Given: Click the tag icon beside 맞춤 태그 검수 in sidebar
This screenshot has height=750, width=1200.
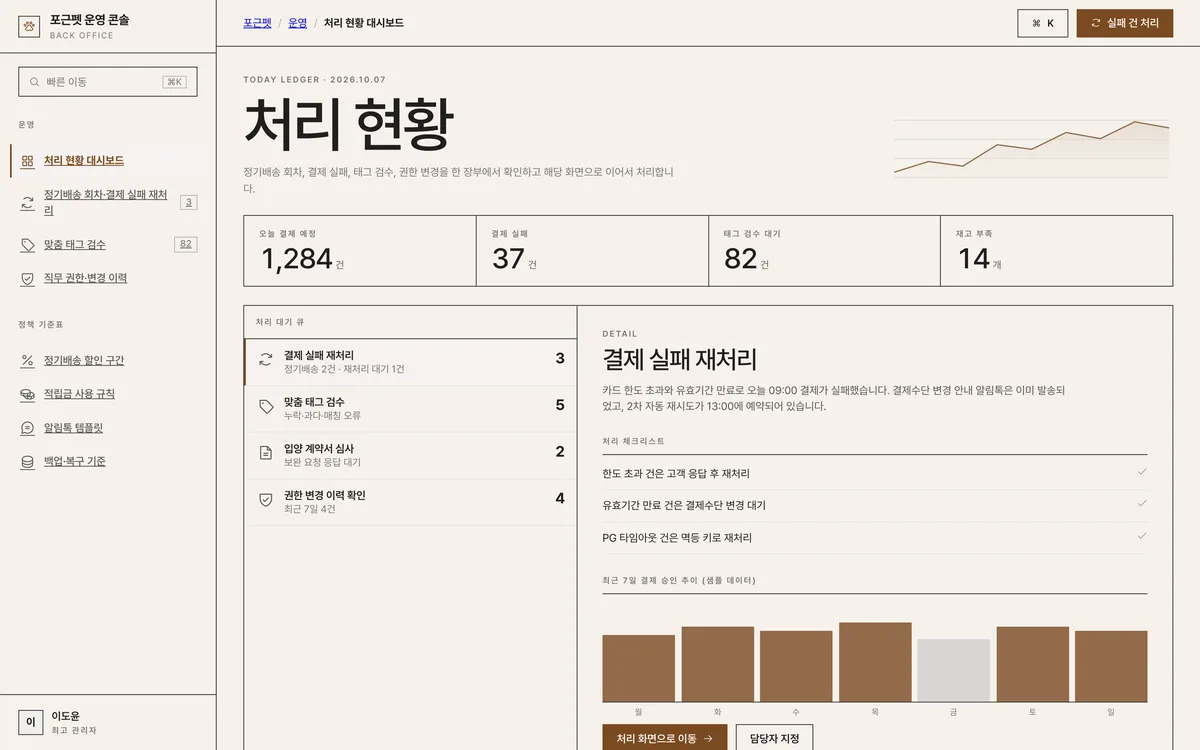Looking at the screenshot, I should click(27, 245).
